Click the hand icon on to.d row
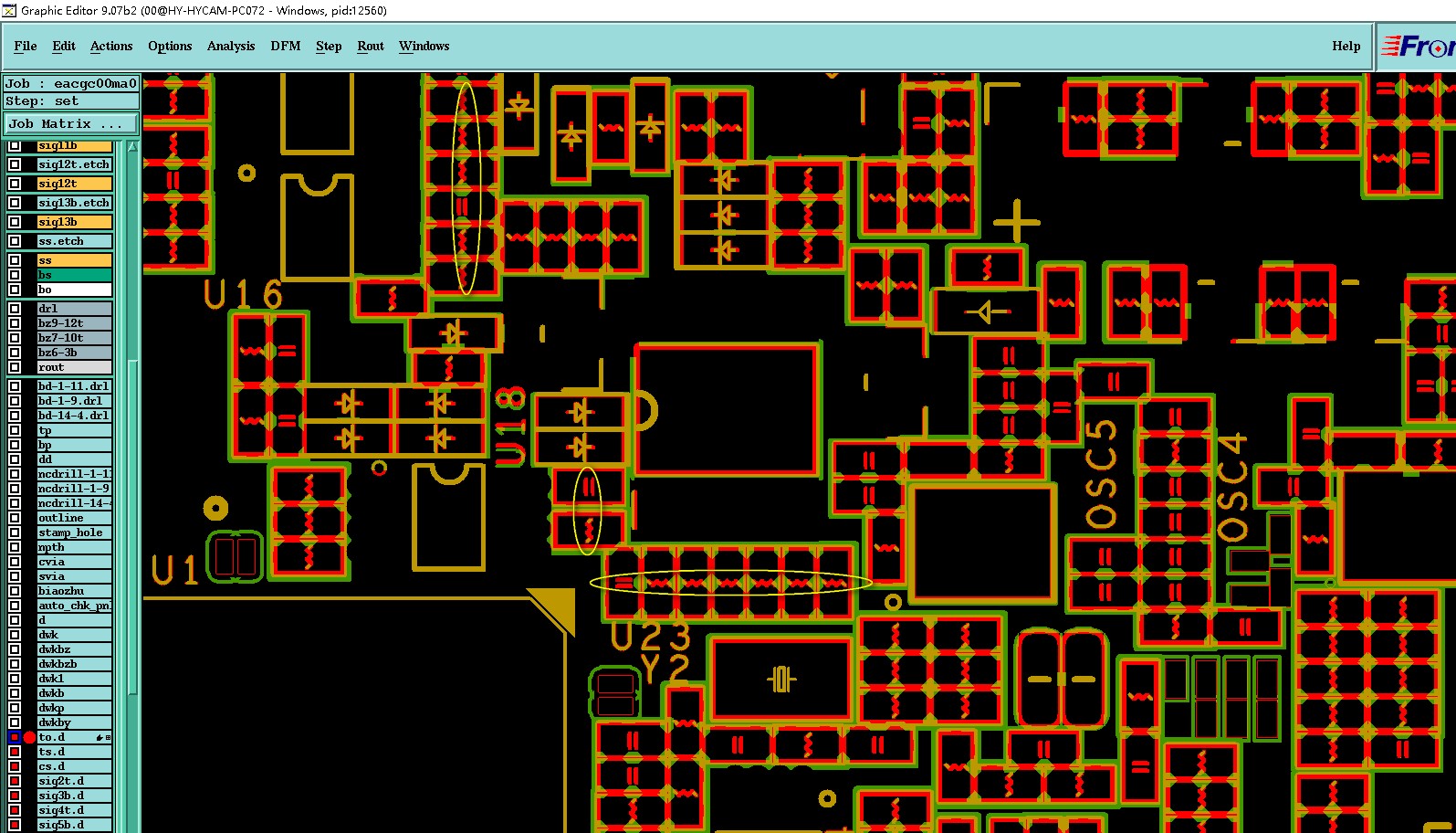The width and height of the screenshot is (1456, 833). pyautogui.click(x=100, y=737)
